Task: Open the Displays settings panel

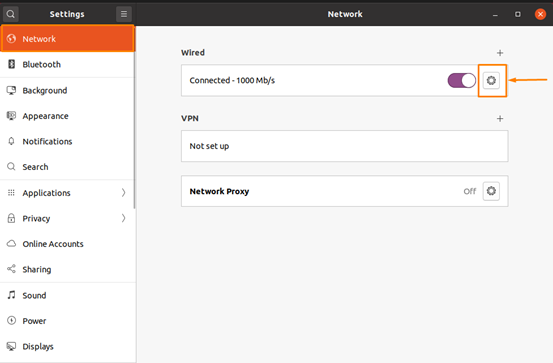Action: point(67,346)
